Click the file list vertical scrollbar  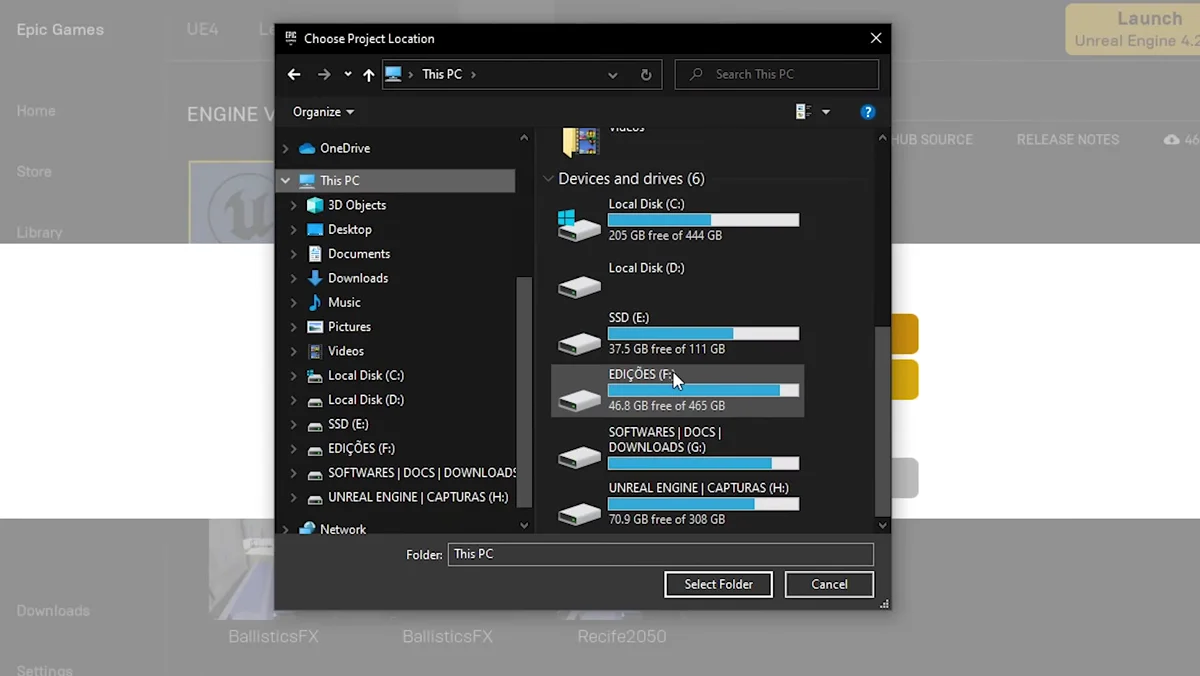(x=881, y=420)
